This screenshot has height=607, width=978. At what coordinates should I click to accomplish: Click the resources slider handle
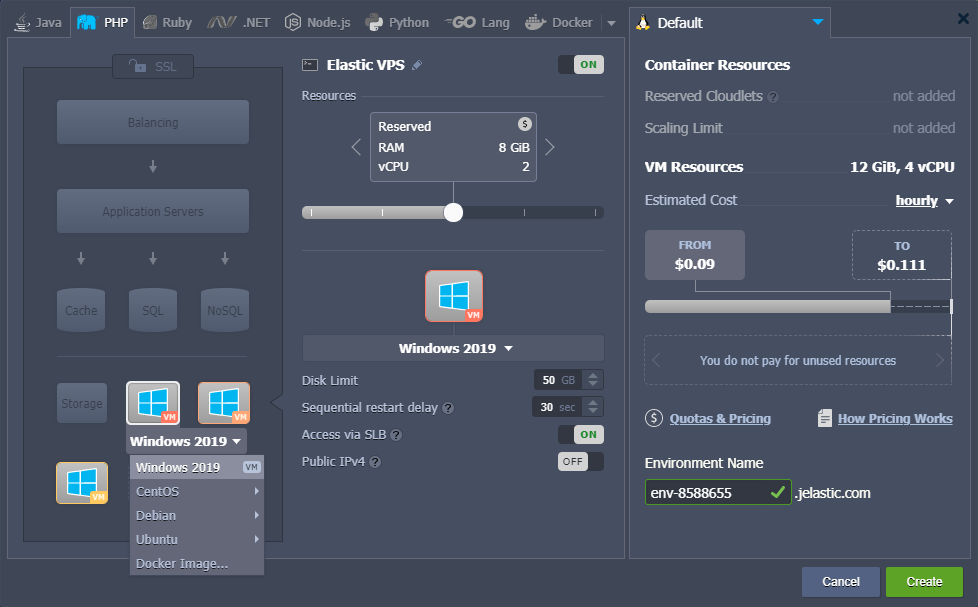coord(453,213)
